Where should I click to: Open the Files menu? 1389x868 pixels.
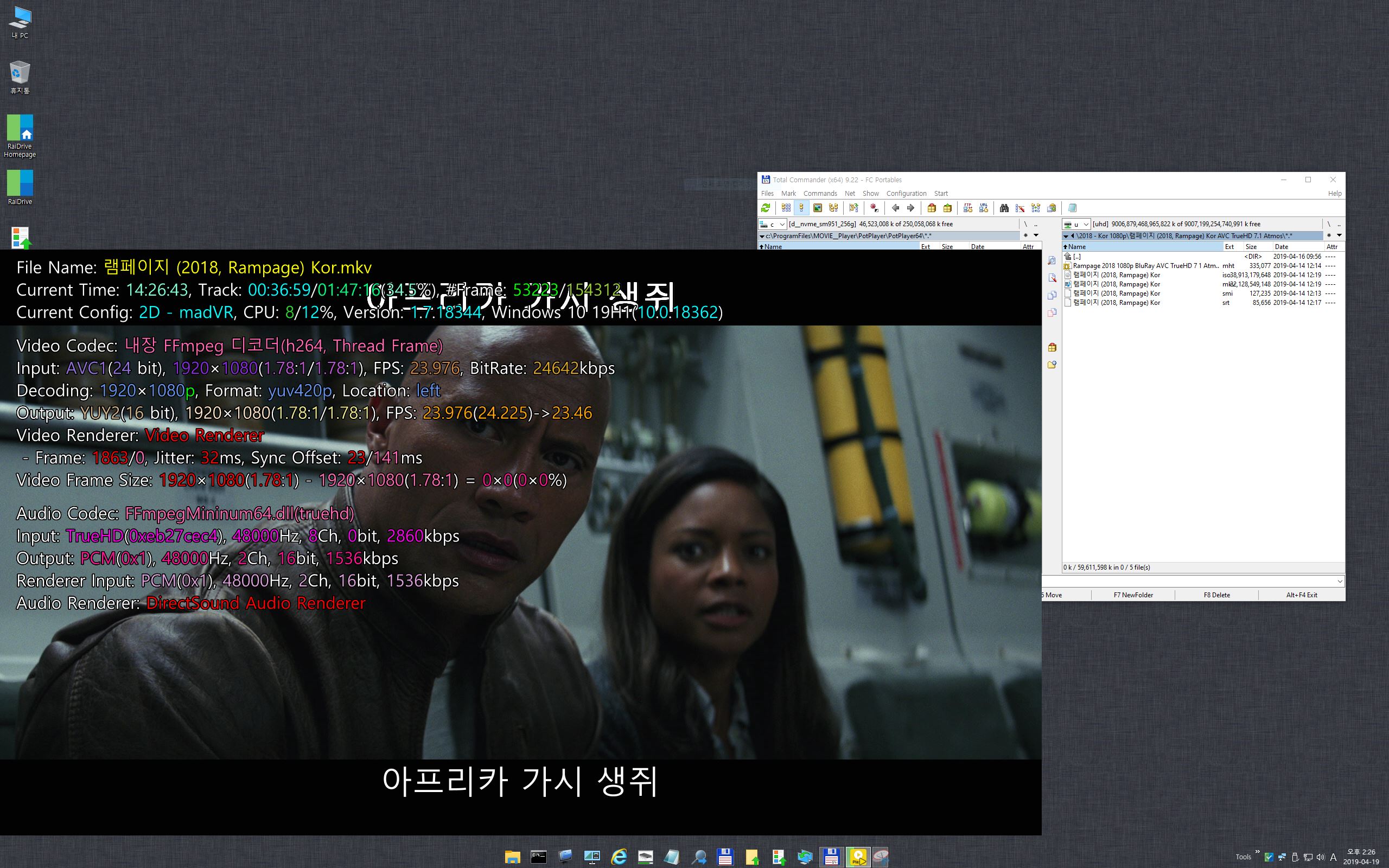pos(767,194)
